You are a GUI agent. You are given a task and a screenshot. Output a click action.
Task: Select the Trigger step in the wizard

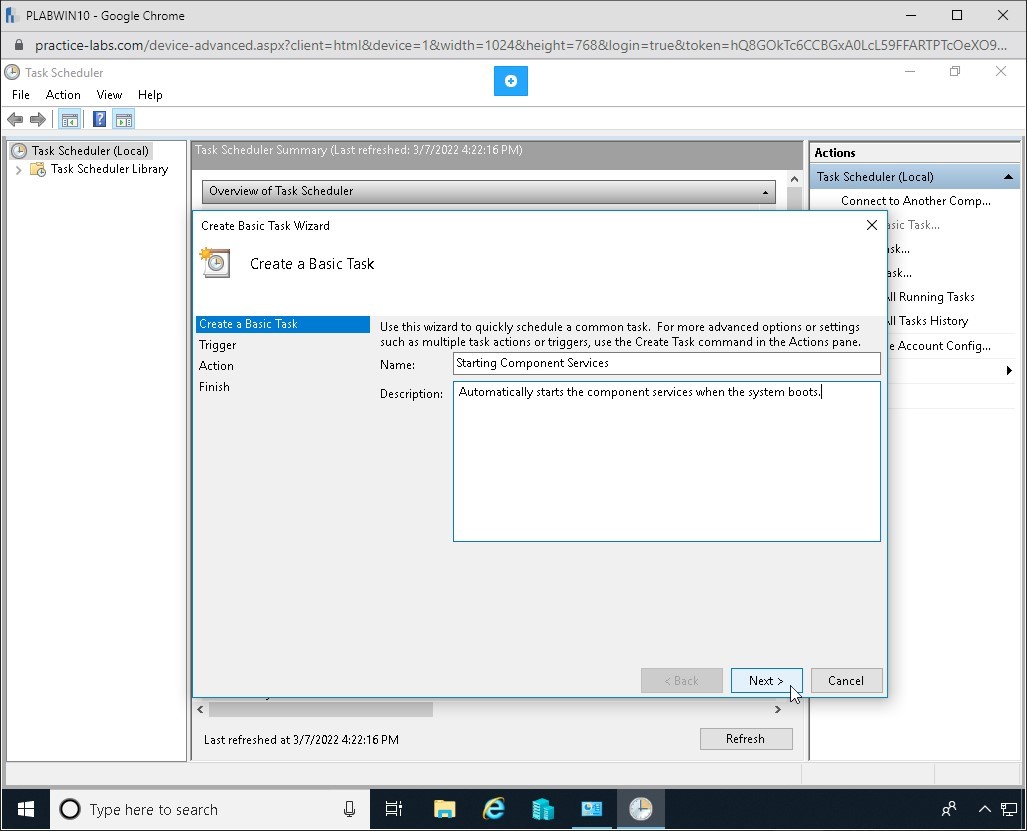(217, 345)
